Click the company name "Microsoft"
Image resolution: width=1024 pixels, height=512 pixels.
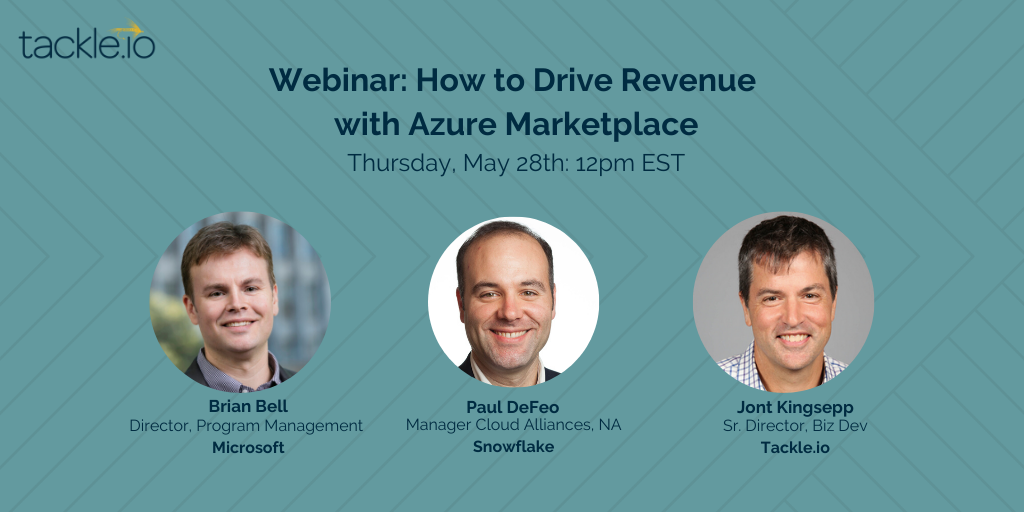click(248, 447)
